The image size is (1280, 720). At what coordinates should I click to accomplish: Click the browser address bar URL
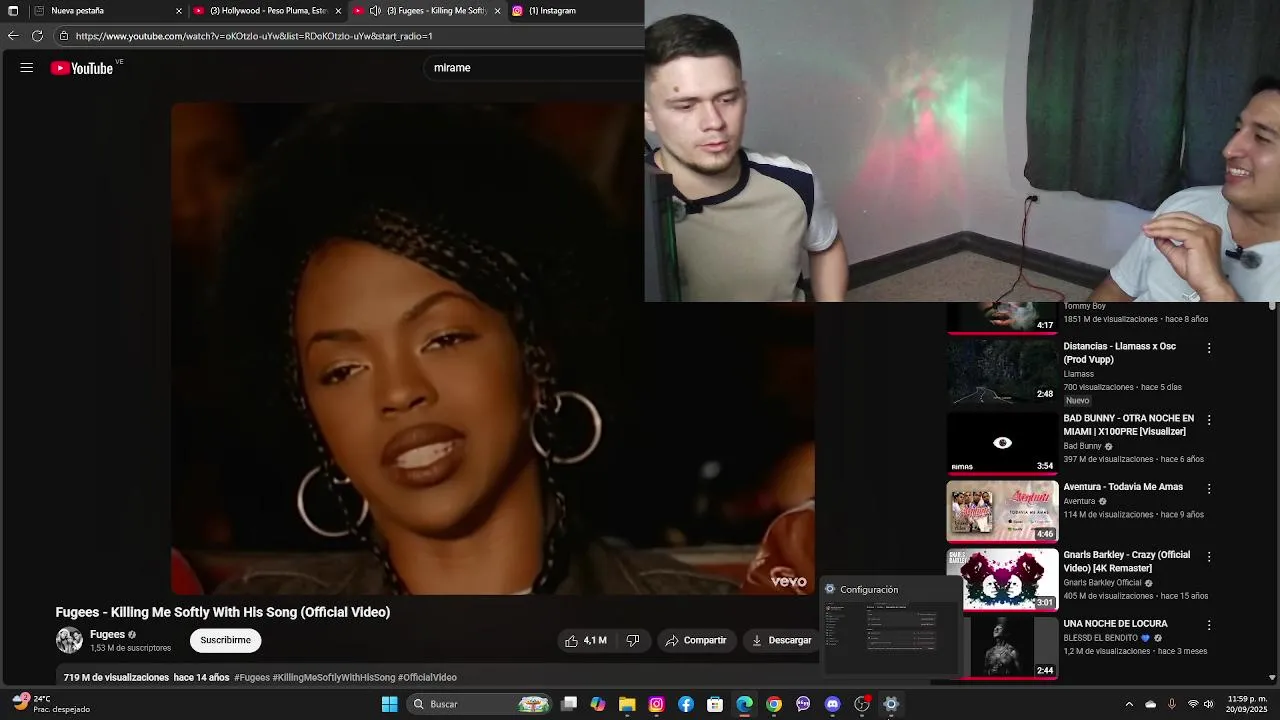(254, 36)
